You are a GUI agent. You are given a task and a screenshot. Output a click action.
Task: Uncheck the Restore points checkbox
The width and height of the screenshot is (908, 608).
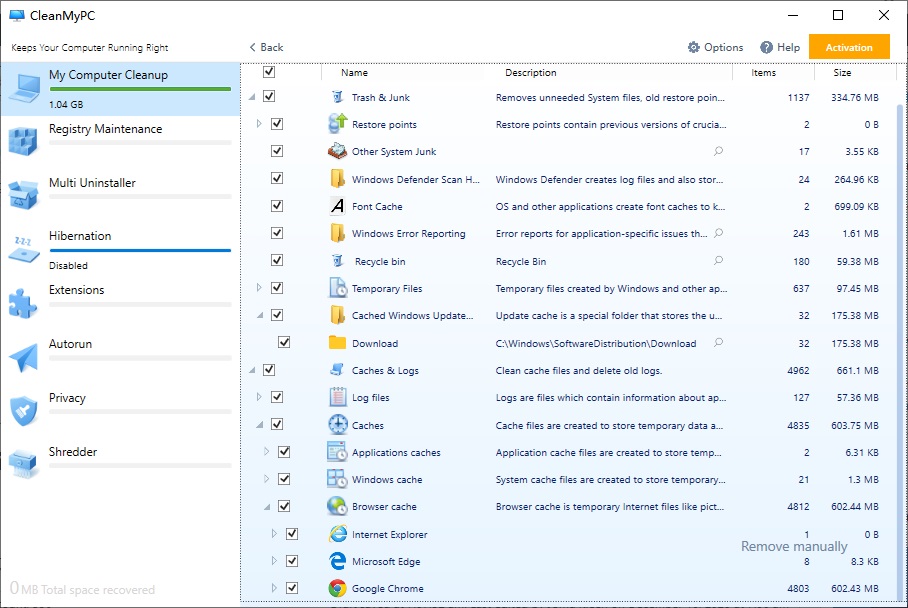[277, 123]
